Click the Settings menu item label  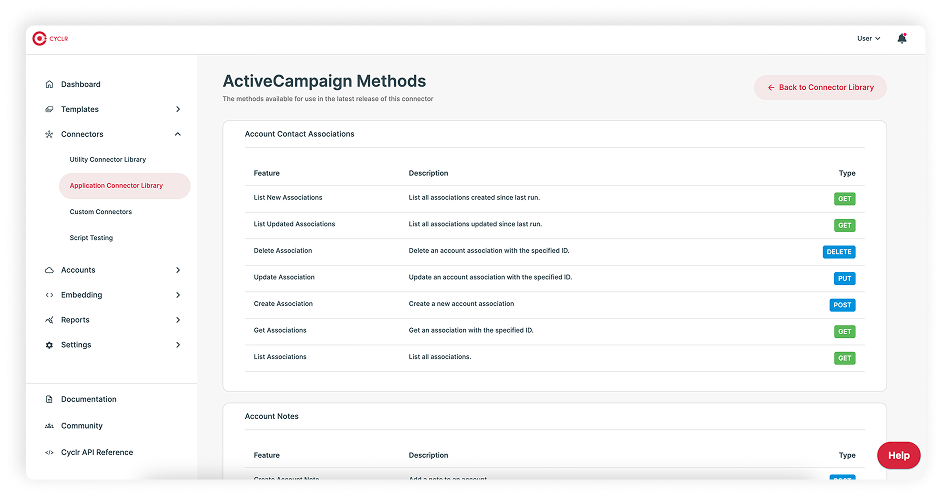point(76,345)
